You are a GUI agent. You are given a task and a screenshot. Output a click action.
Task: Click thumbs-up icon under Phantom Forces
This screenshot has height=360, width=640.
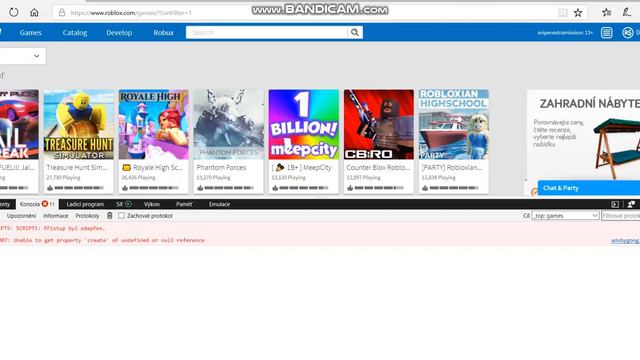click(x=200, y=188)
